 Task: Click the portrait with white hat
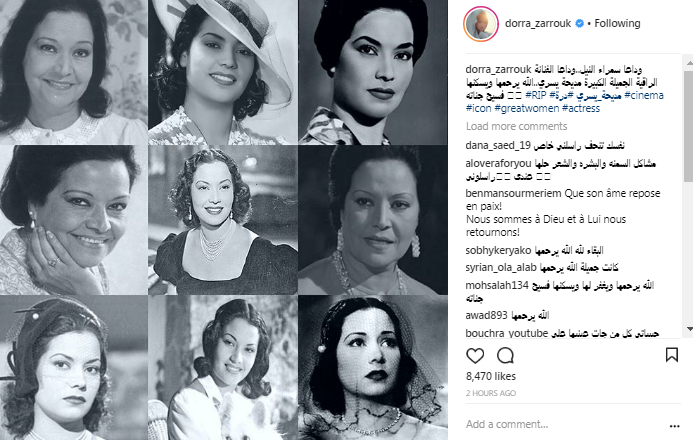coord(222,72)
